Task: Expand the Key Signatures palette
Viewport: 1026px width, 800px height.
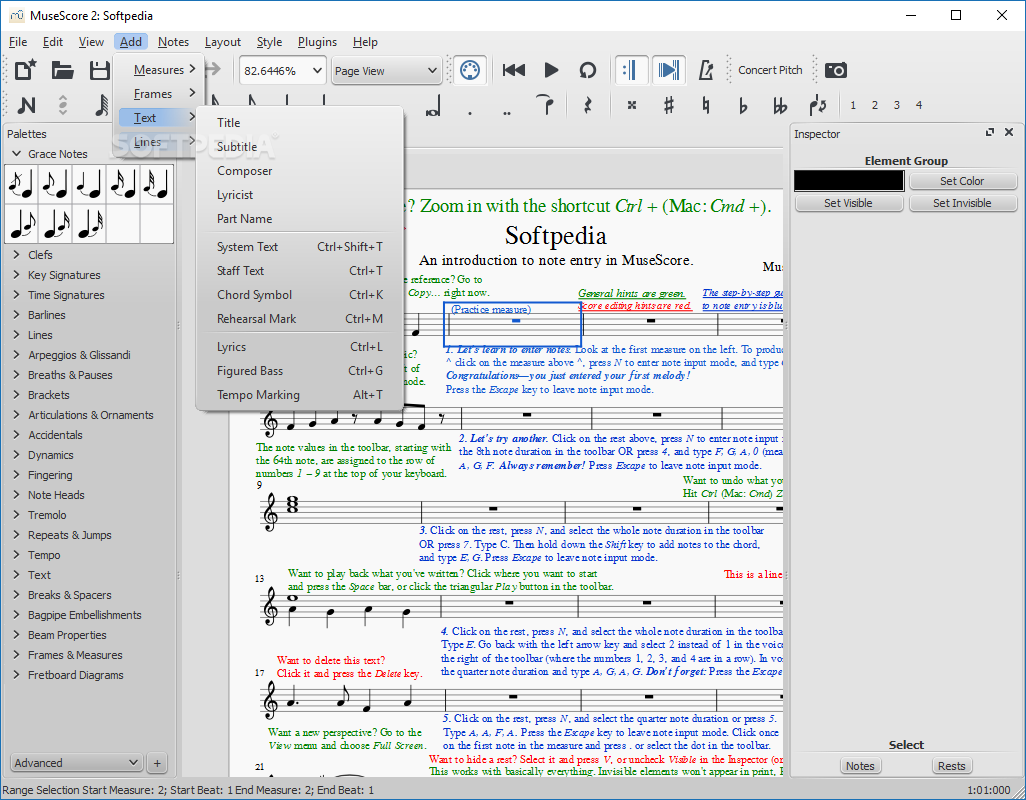Action: 17,275
